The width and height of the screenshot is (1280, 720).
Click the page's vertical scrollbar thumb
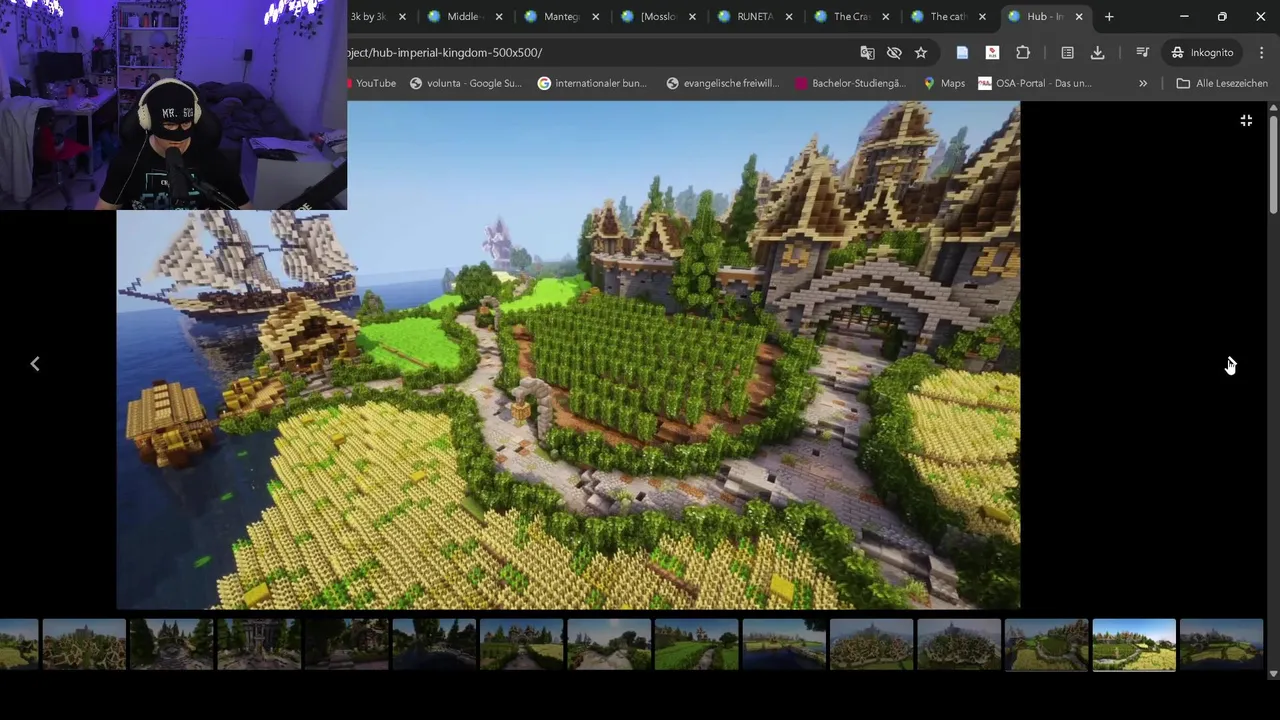[x=1273, y=166]
